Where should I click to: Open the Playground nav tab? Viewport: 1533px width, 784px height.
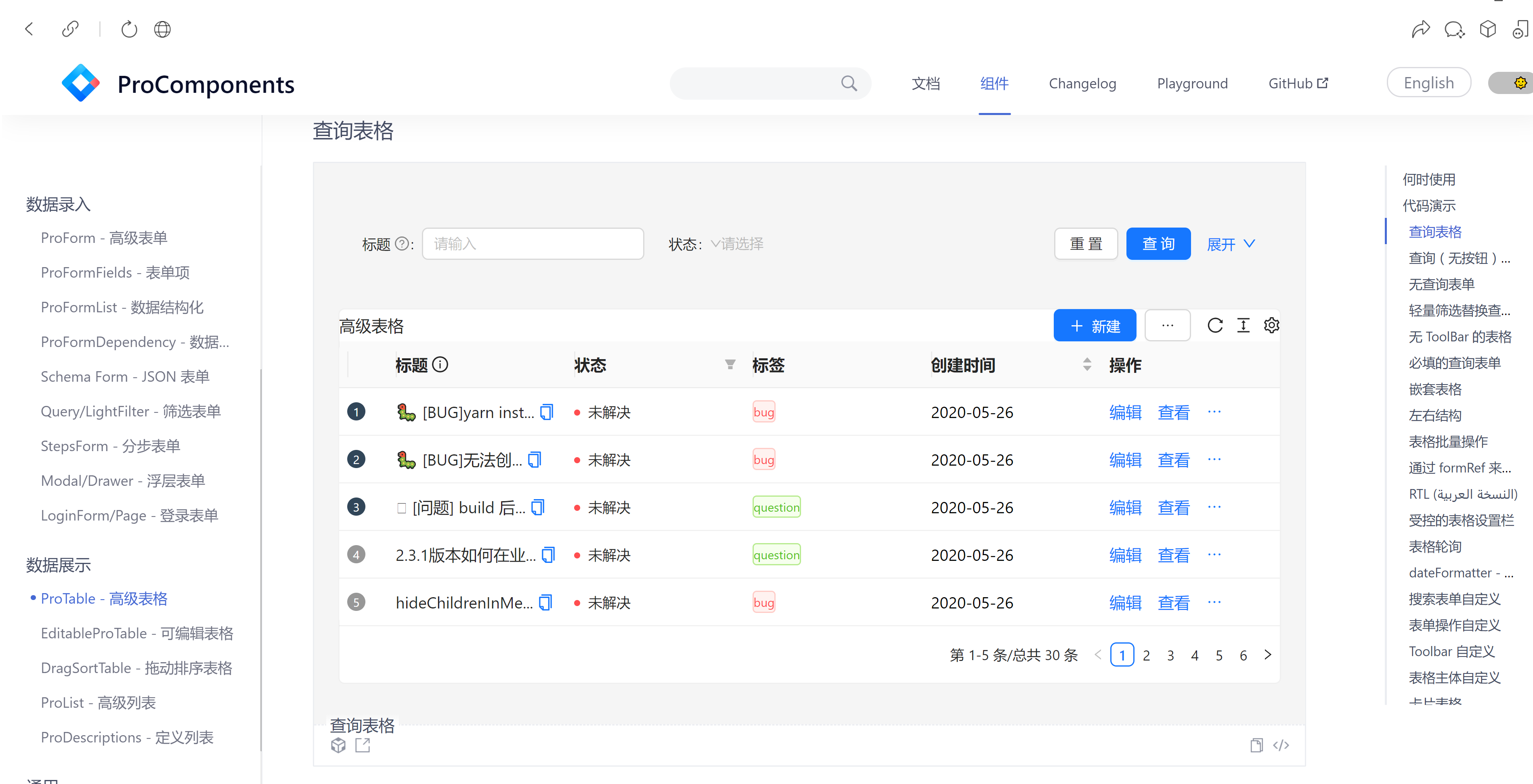[x=1193, y=83]
